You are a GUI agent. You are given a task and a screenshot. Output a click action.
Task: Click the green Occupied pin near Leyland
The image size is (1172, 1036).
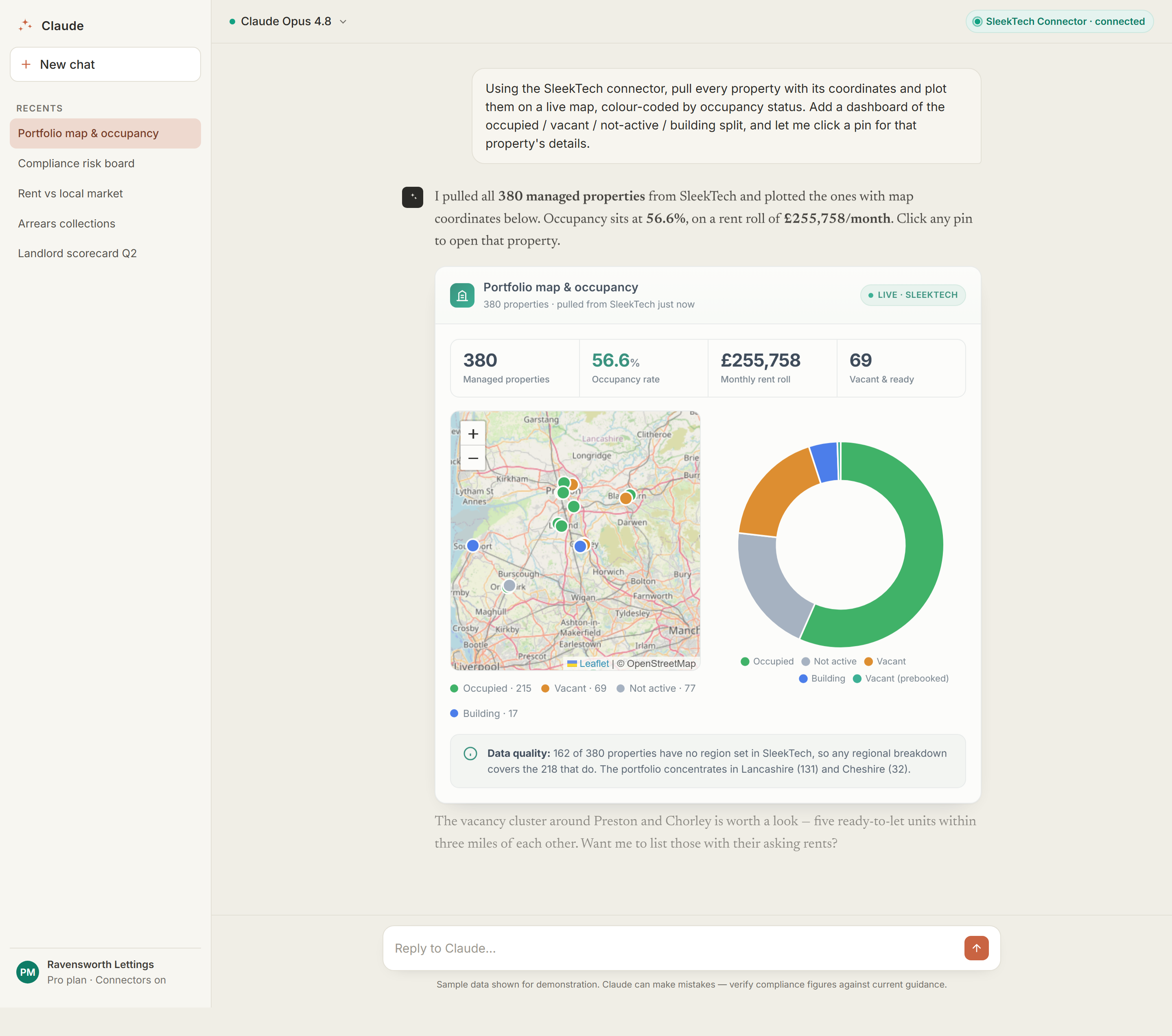click(x=561, y=526)
